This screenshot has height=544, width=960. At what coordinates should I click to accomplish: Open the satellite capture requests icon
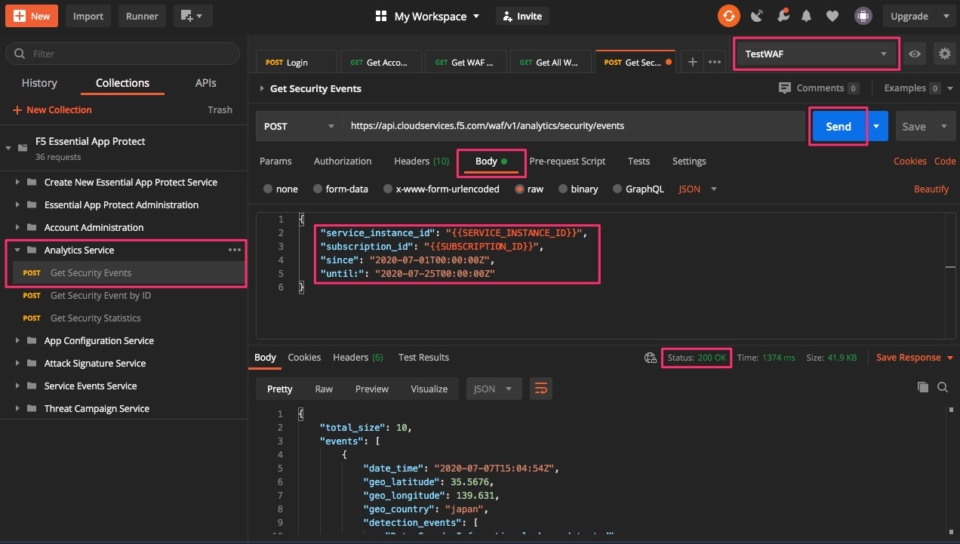[x=757, y=16]
